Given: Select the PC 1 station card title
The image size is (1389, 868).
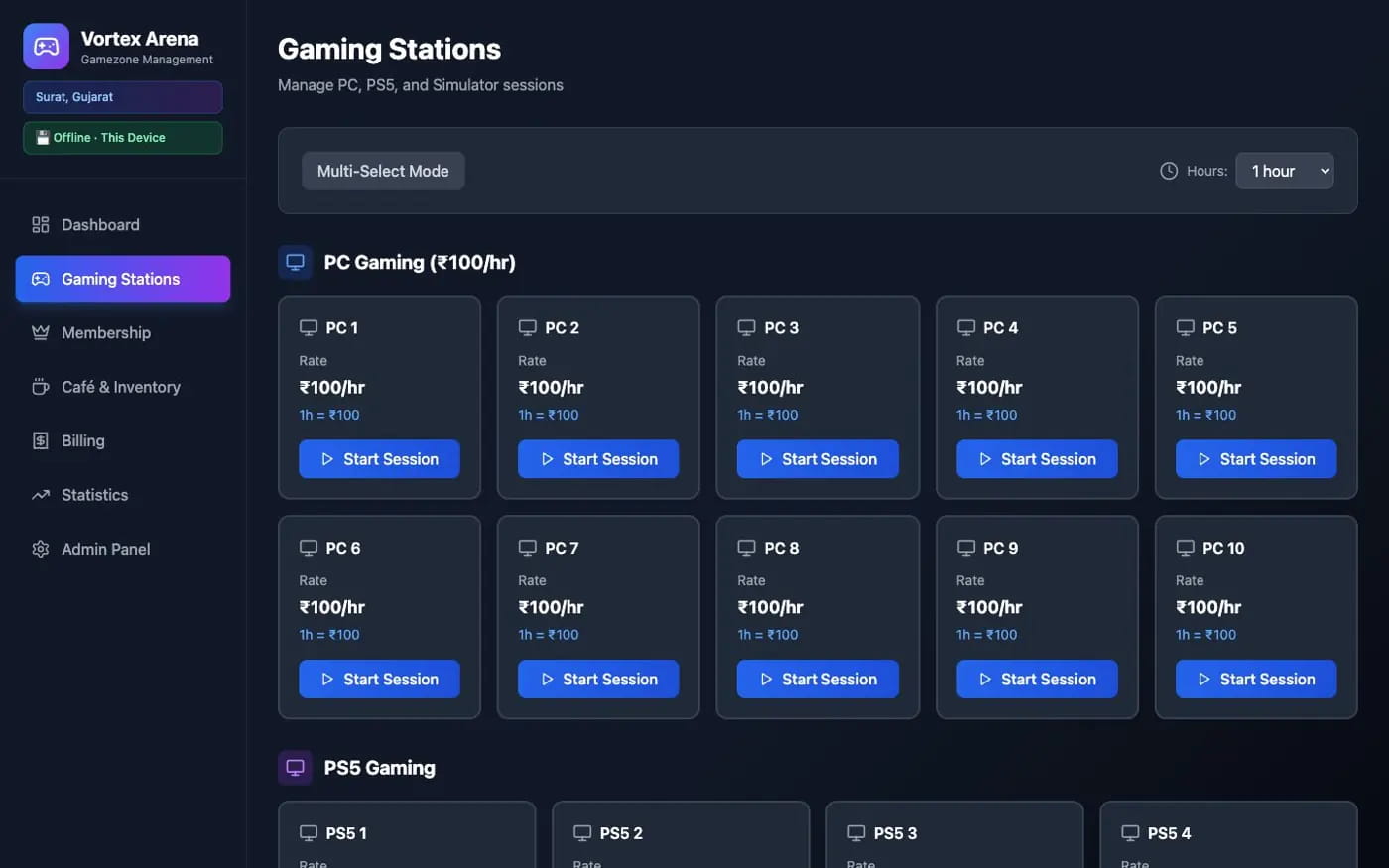Looking at the screenshot, I should [342, 328].
